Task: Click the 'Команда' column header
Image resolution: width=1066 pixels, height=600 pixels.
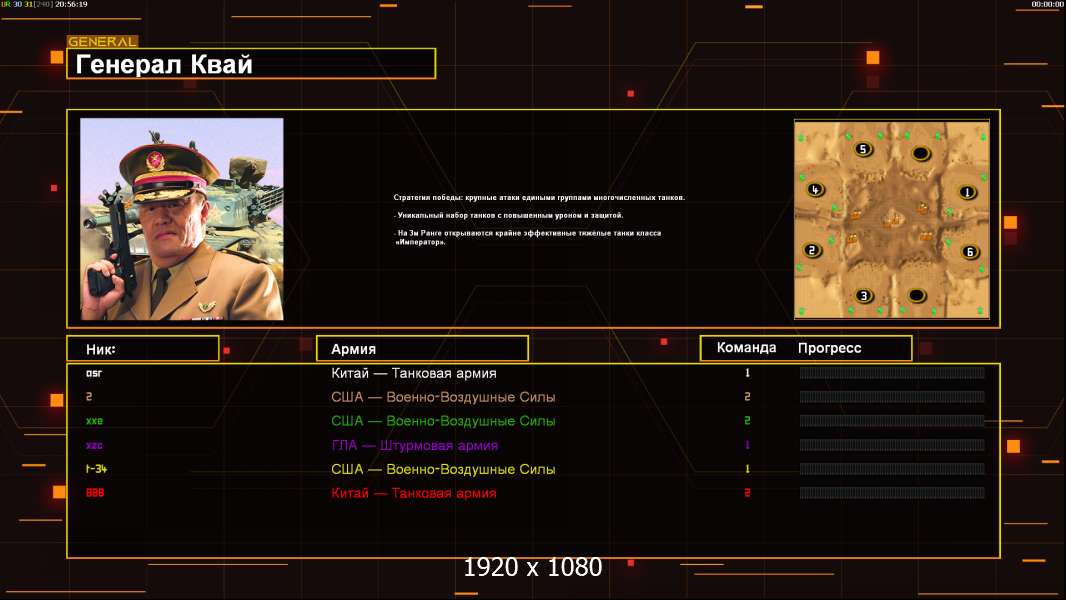Action: click(x=746, y=347)
